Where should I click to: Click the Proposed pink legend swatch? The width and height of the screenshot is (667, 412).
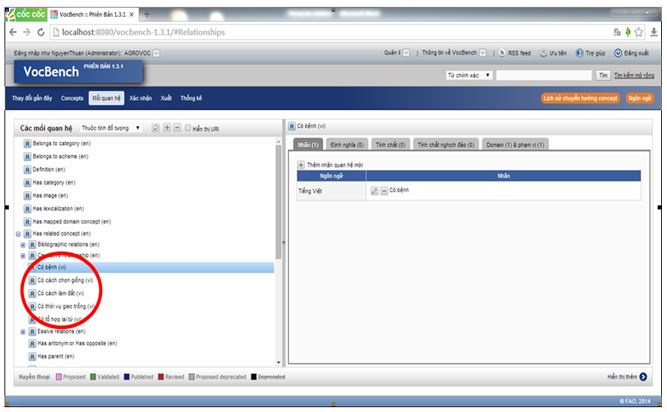pyautogui.click(x=59, y=377)
